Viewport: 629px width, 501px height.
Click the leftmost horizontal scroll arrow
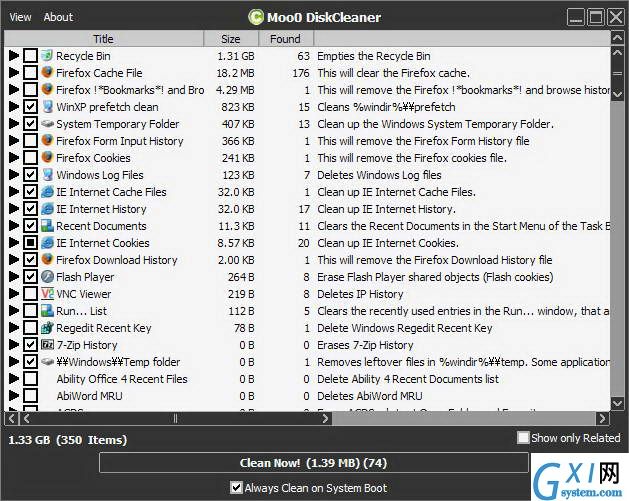click(11, 418)
